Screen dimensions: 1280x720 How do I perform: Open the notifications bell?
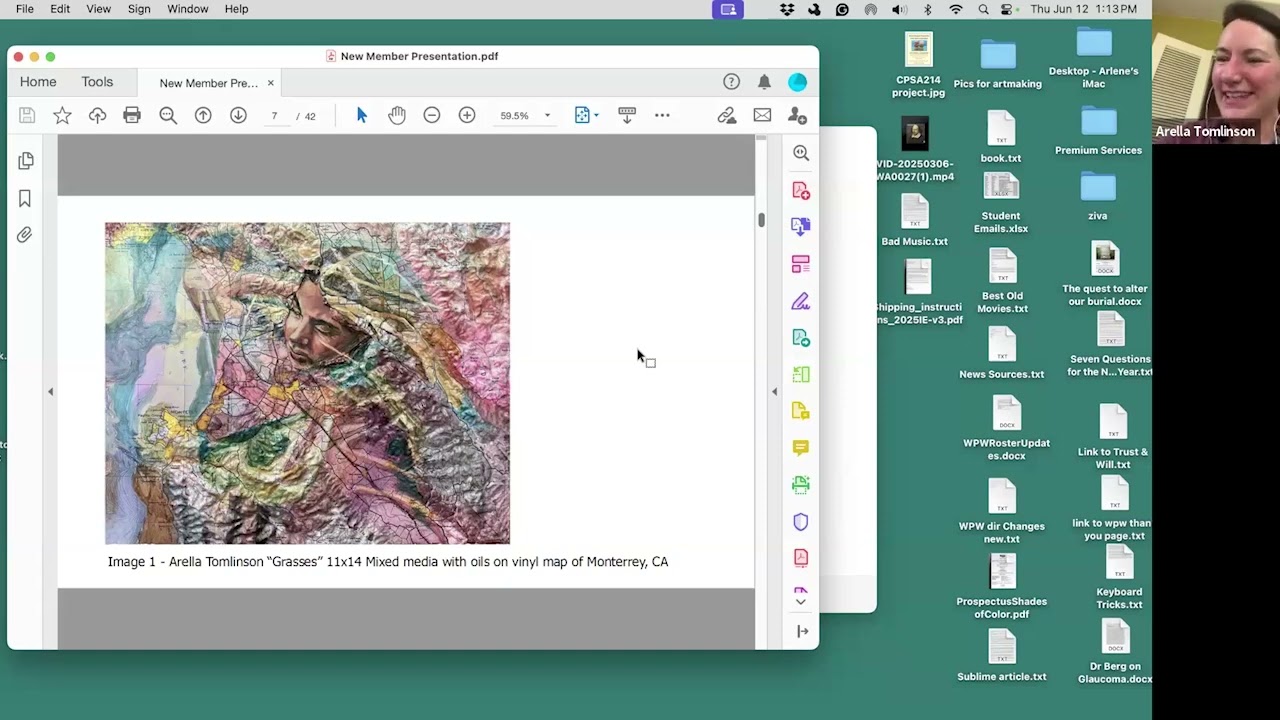click(x=764, y=82)
